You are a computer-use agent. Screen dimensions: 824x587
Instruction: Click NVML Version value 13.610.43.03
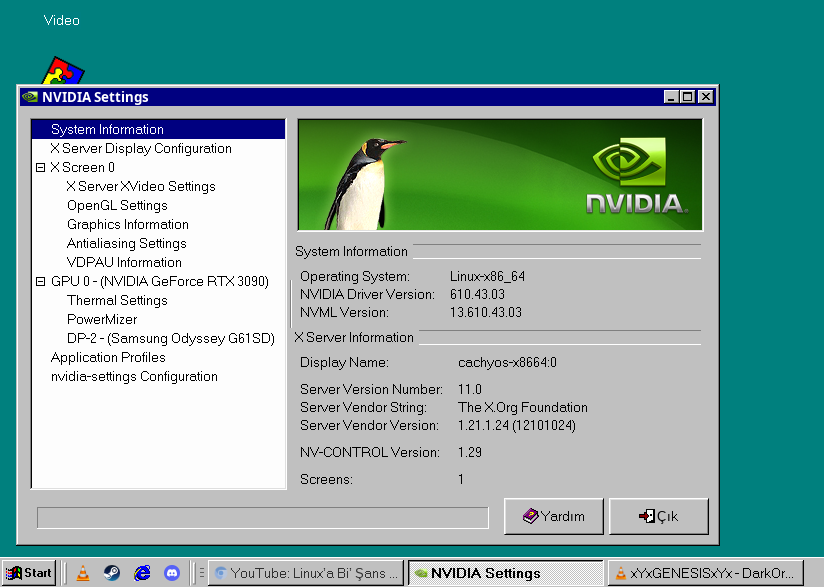[486, 312]
